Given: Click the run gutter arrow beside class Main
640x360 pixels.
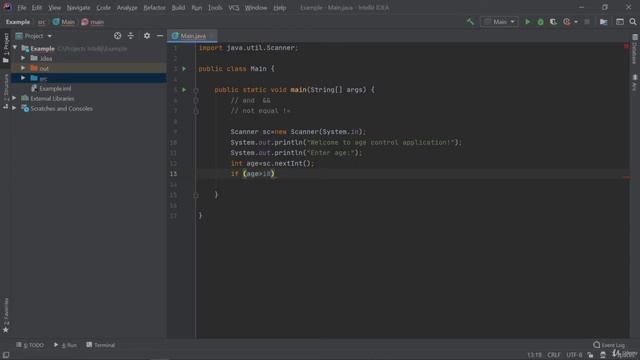Looking at the screenshot, I should pyautogui.click(x=184, y=69).
